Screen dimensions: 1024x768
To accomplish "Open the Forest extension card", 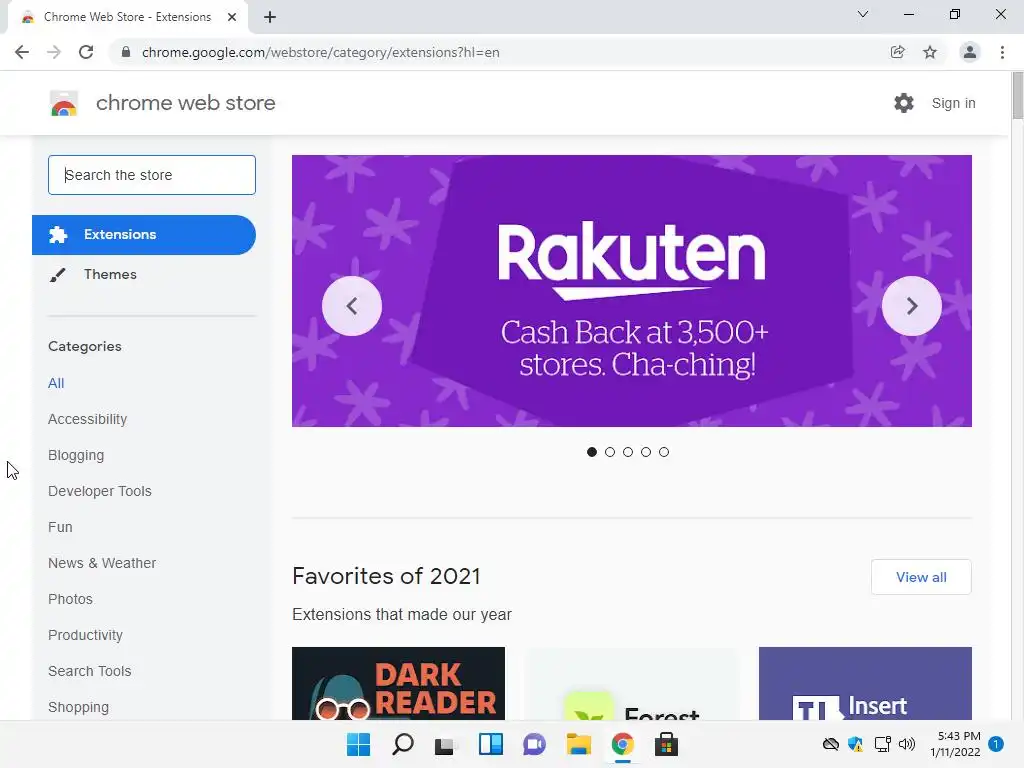I will pyautogui.click(x=632, y=684).
